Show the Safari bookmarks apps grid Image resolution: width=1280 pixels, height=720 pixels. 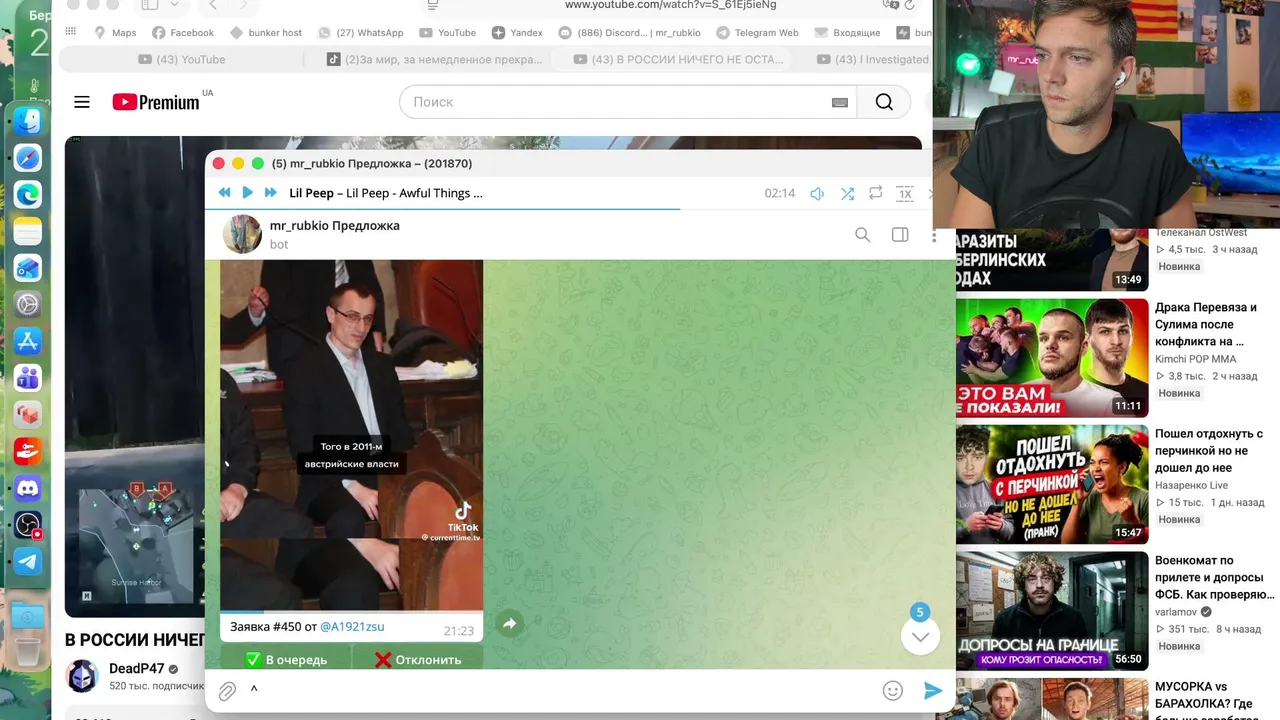70,32
